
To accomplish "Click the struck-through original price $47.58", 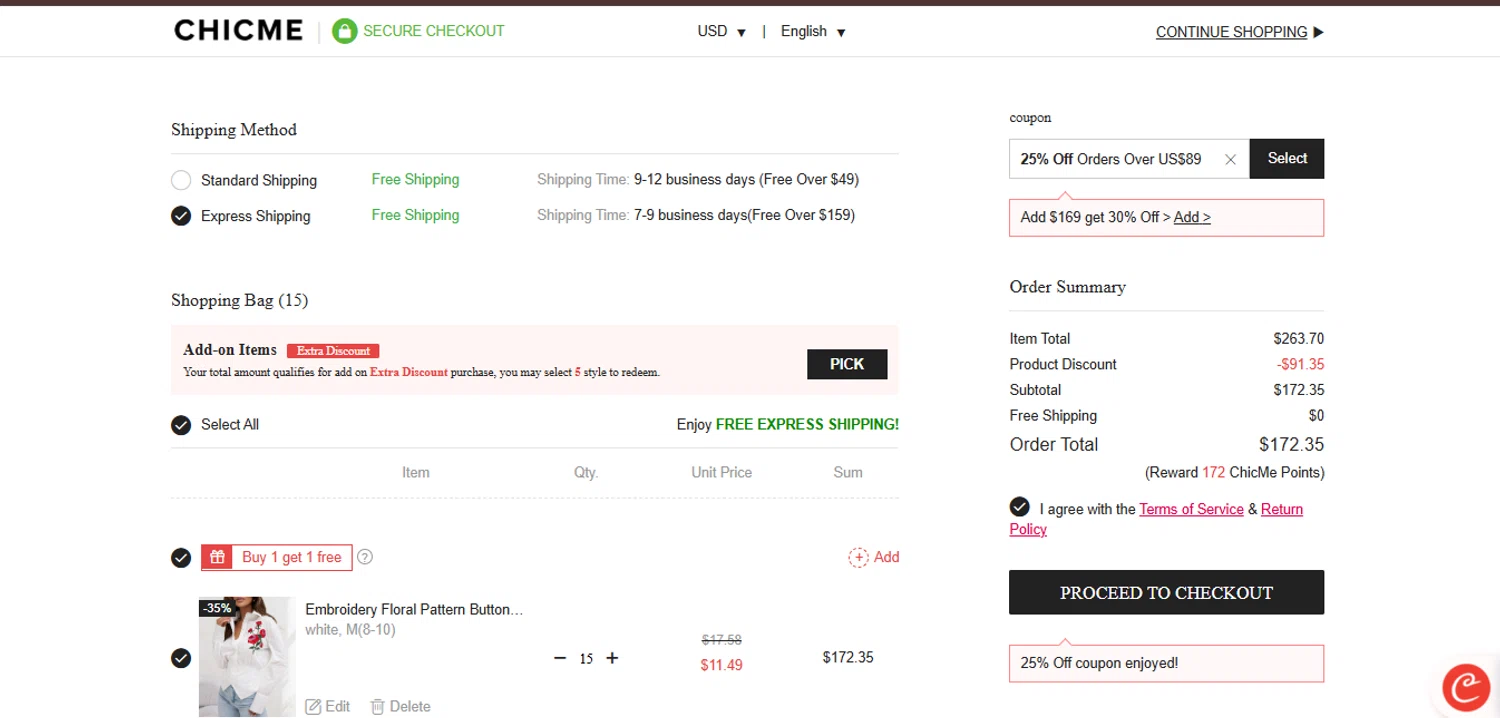I will (x=721, y=640).
